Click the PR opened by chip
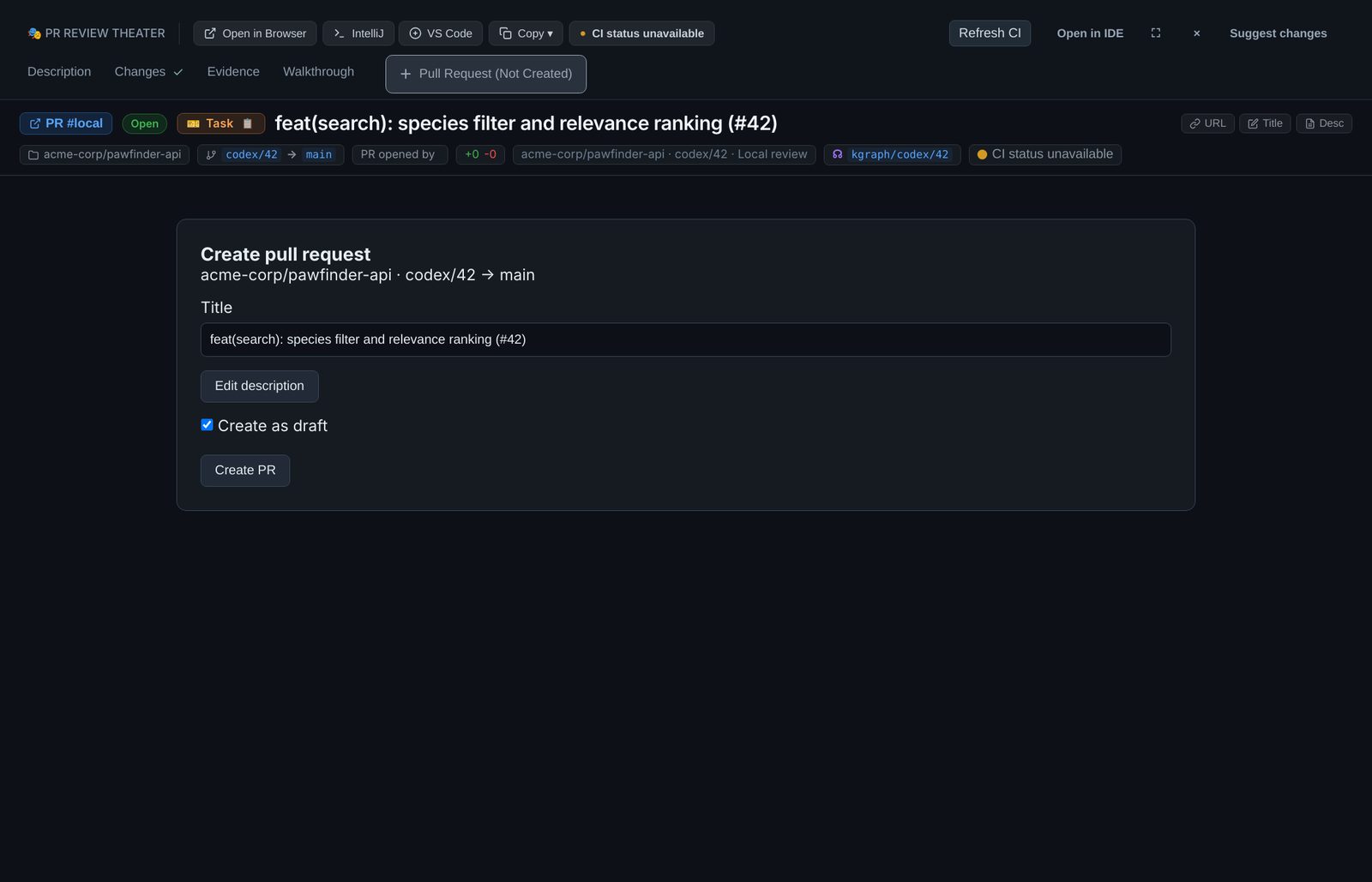 tap(400, 154)
